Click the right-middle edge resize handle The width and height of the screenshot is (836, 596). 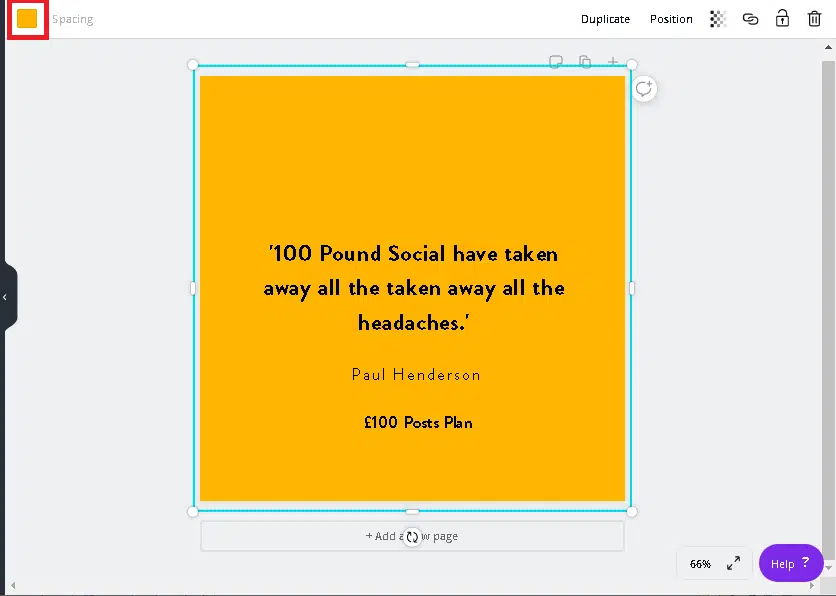632,288
